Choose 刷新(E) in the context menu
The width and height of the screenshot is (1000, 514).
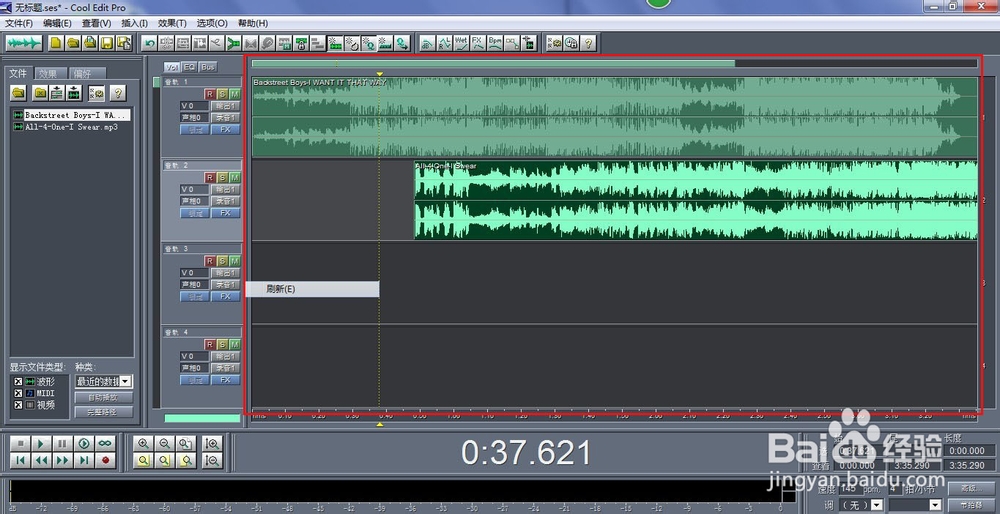(x=312, y=289)
